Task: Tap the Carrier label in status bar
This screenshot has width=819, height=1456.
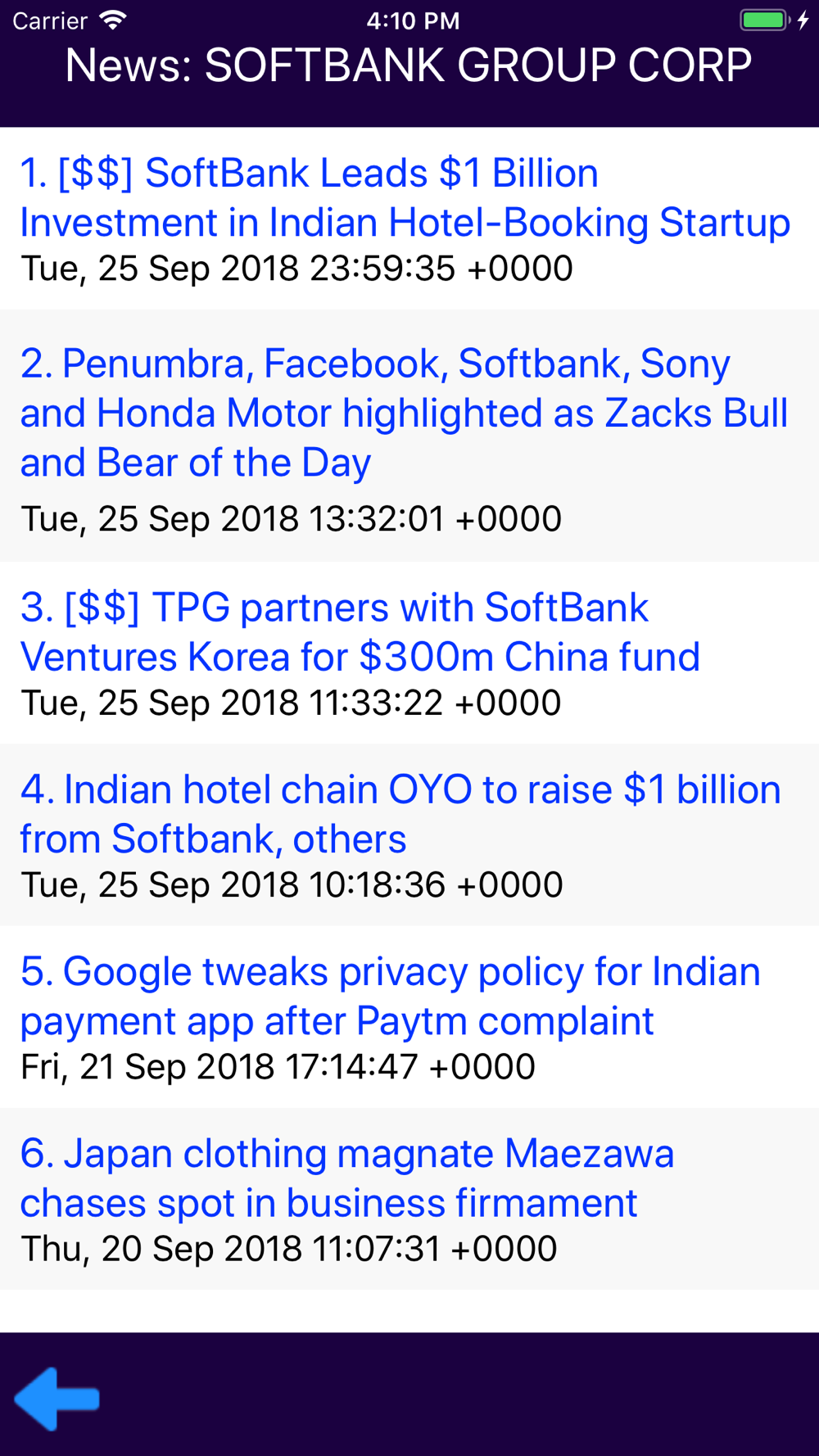Action: pos(50,20)
